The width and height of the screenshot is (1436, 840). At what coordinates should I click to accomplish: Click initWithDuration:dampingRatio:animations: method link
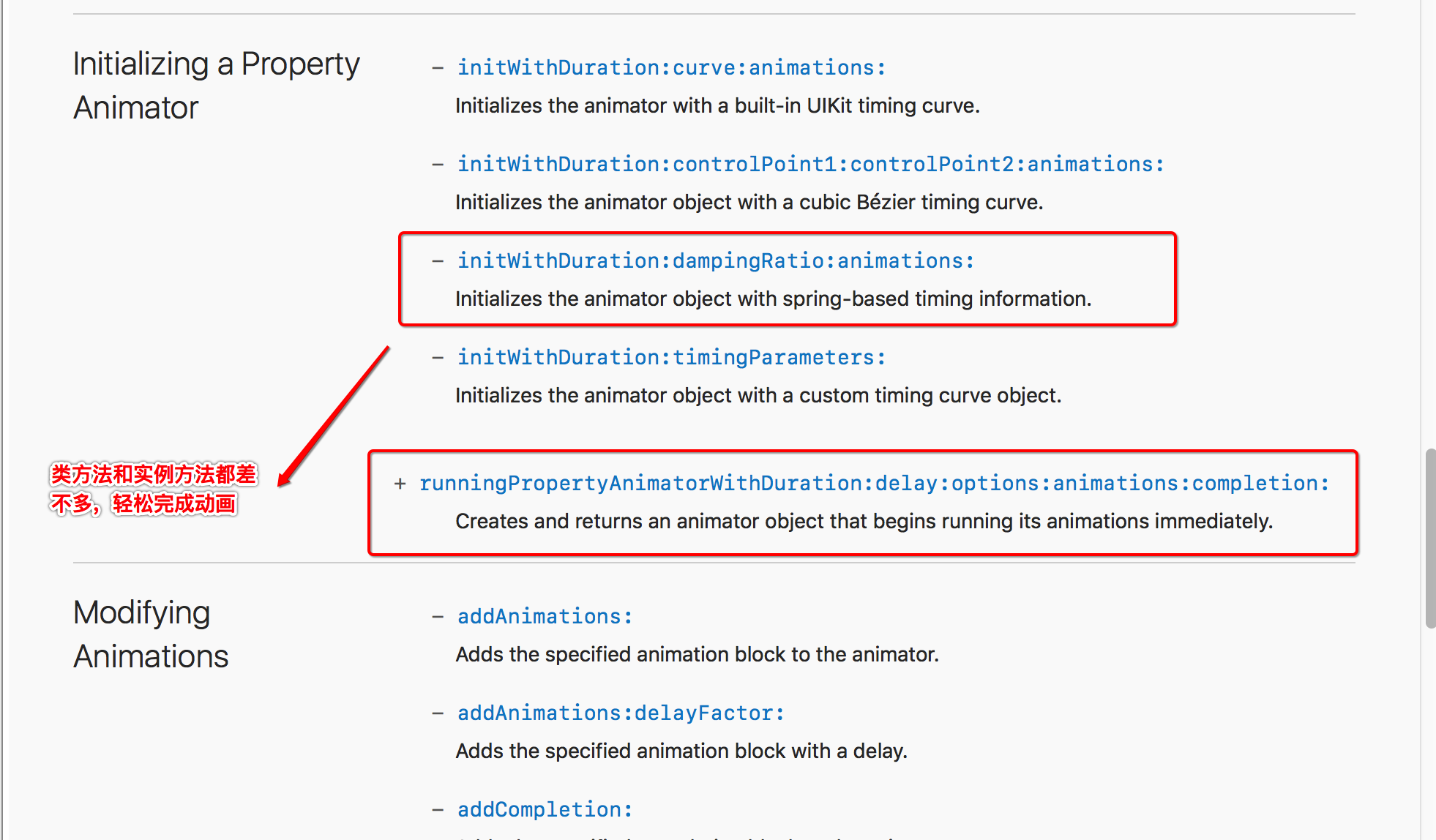(x=715, y=260)
